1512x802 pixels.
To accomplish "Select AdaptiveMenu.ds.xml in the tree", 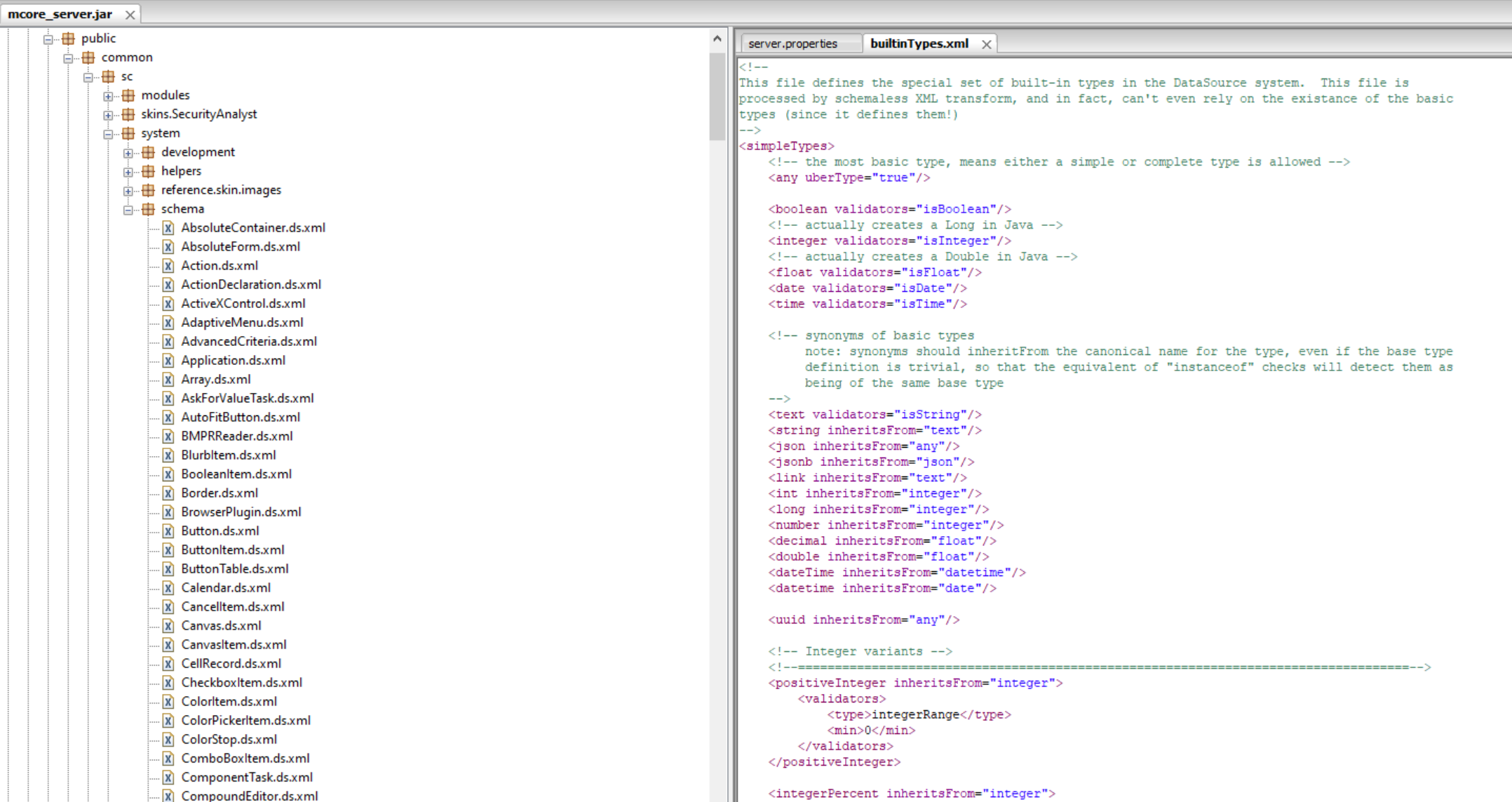I will point(242,323).
